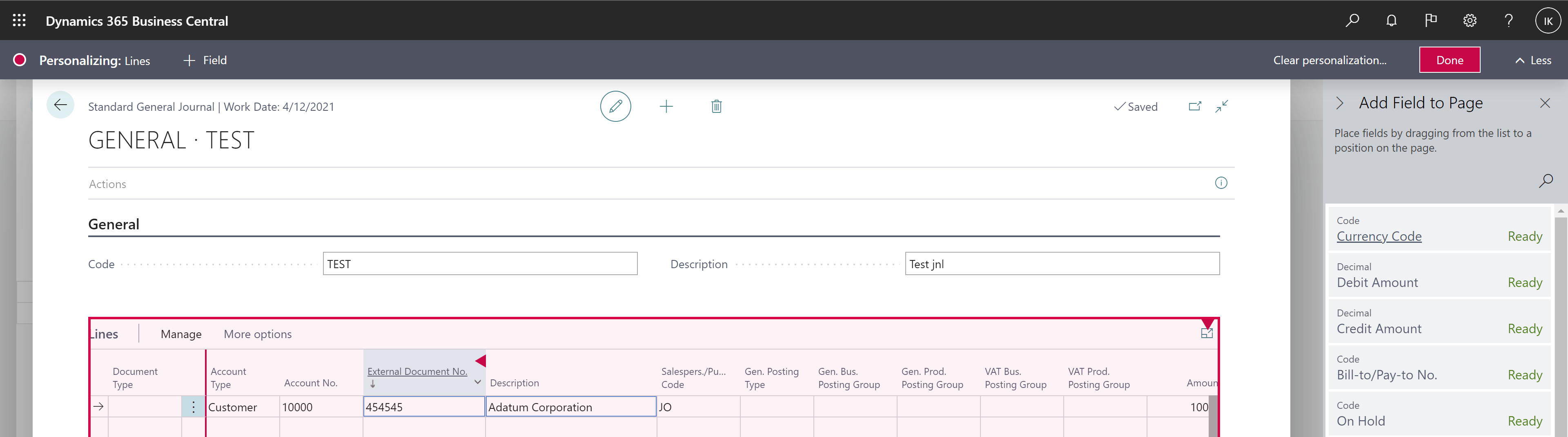Click Clear personalization...
The width and height of the screenshot is (1568, 437).
[x=1330, y=61]
